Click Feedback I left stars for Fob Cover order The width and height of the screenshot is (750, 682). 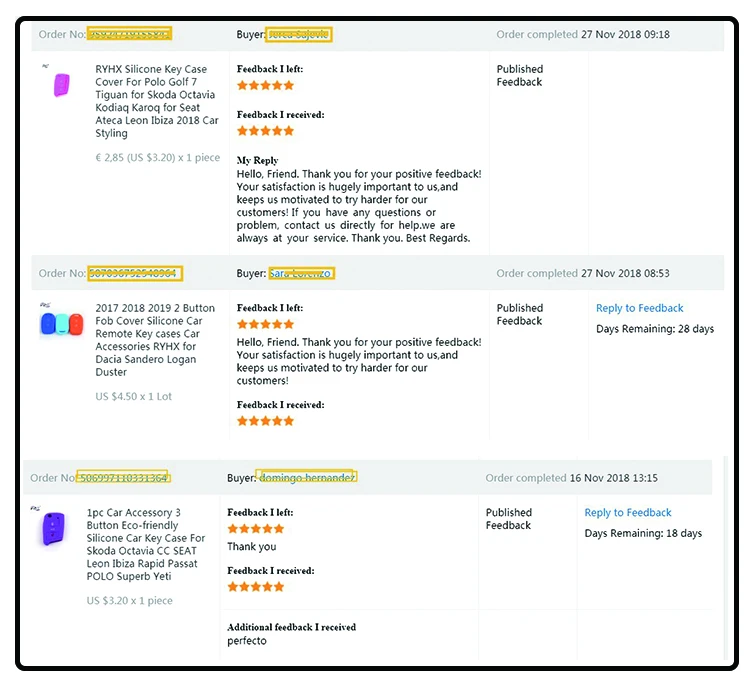pos(265,325)
